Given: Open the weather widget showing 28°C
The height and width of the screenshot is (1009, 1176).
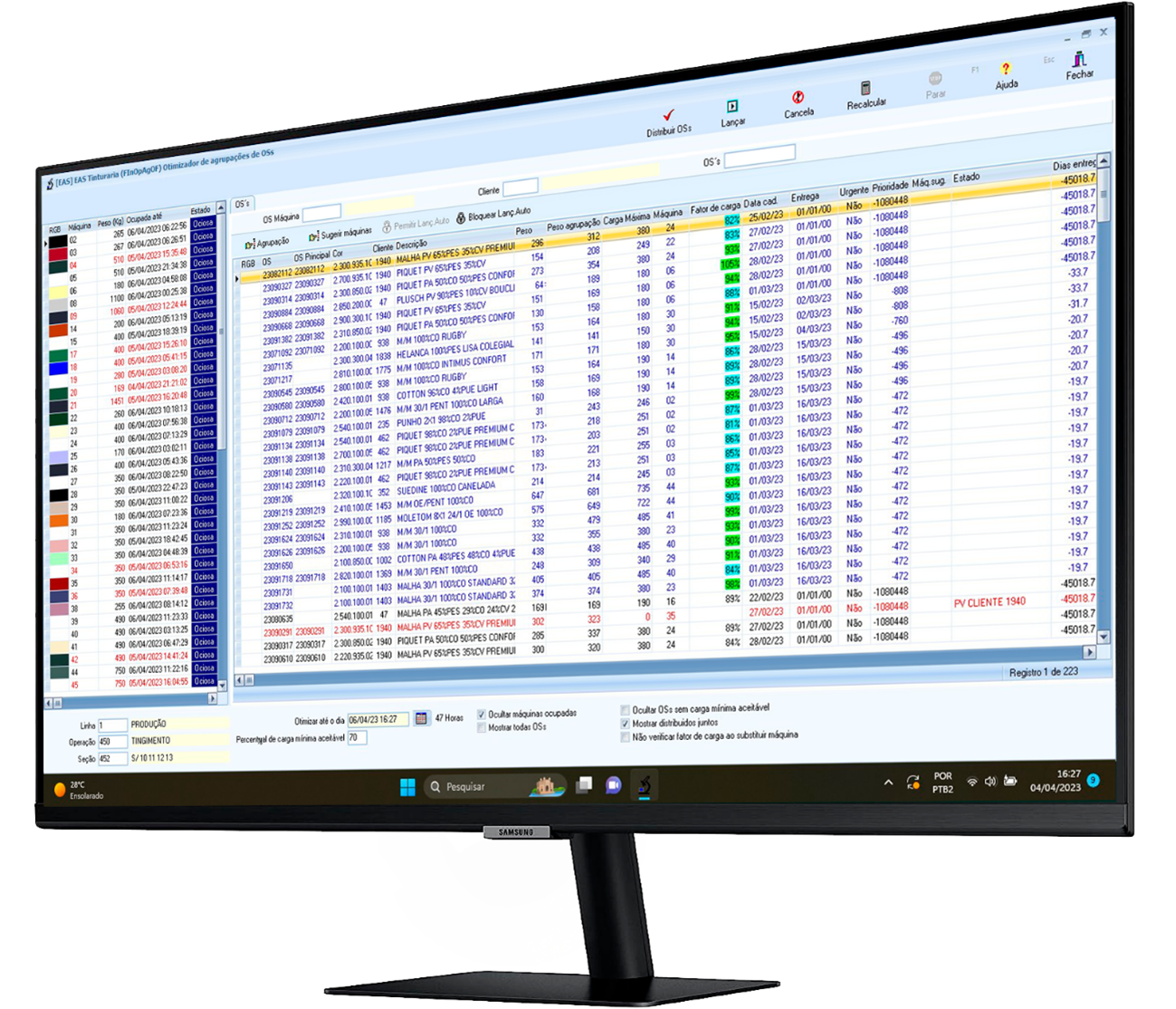Looking at the screenshot, I should pyautogui.click(x=80, y=790).
